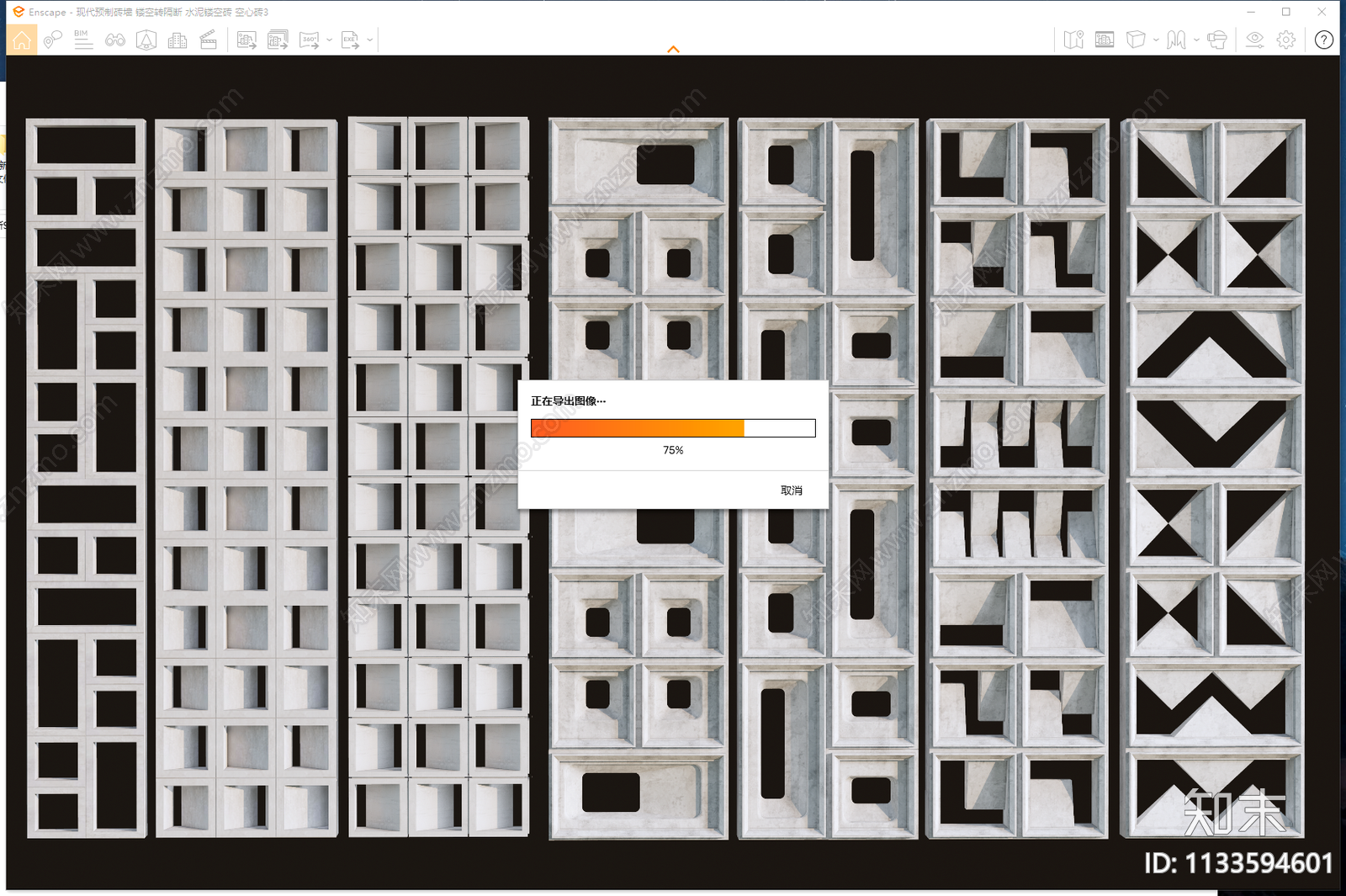Click the EXE standalone export icon
The width and height of the screenshot is (1346, 896).
tap(350, 40)
